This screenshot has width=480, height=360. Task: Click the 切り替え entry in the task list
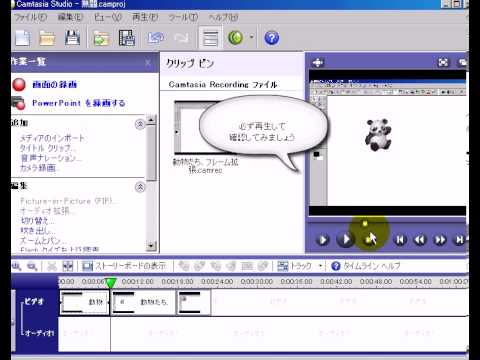point(37,221)
